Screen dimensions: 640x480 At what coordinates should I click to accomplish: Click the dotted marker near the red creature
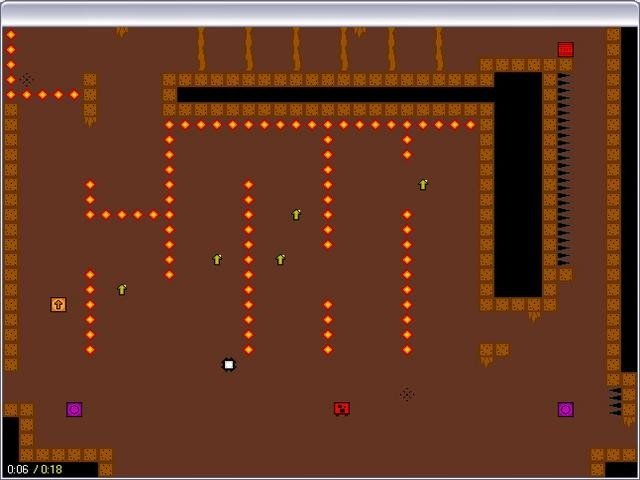pyautogui.click(x=407, y=395)
